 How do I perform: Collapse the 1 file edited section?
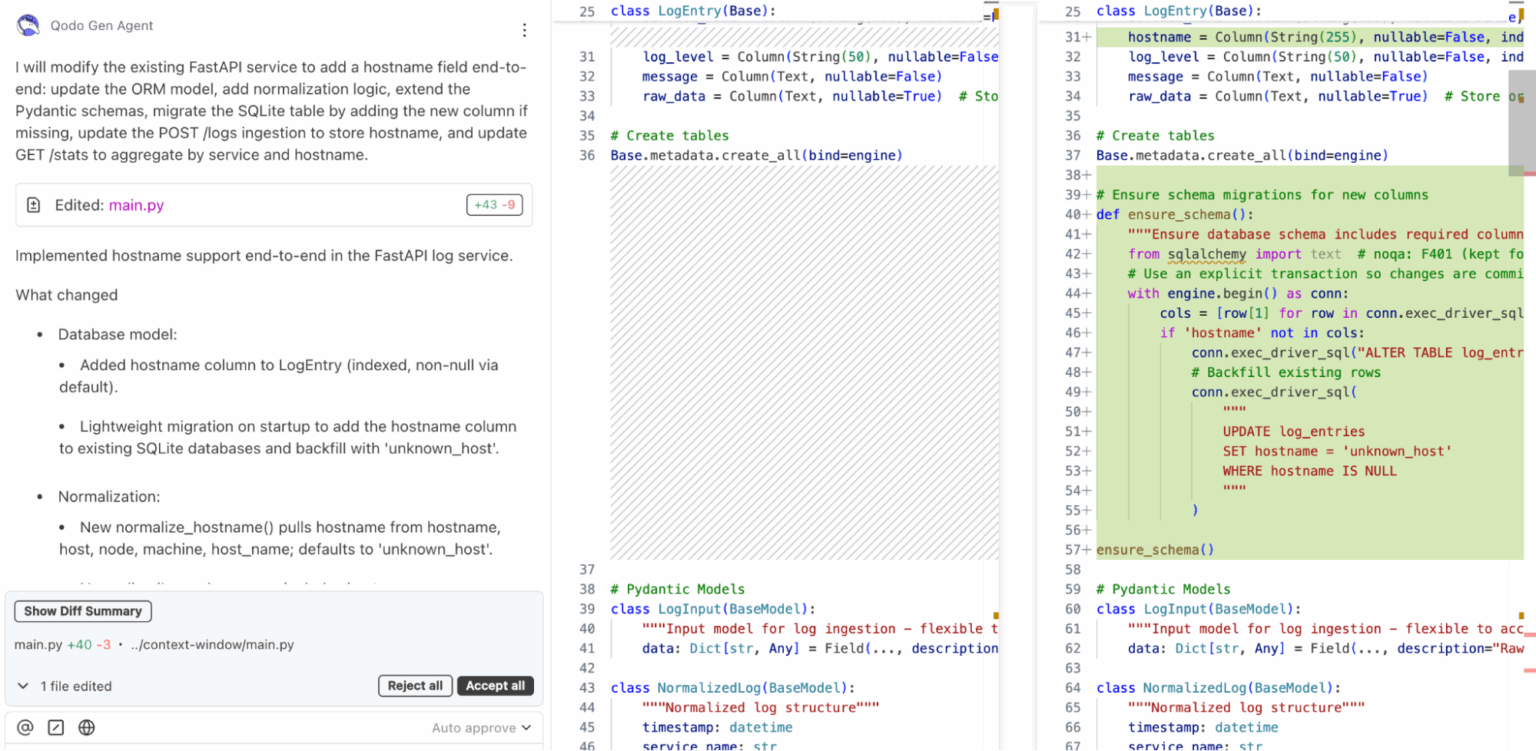[22, 686]
